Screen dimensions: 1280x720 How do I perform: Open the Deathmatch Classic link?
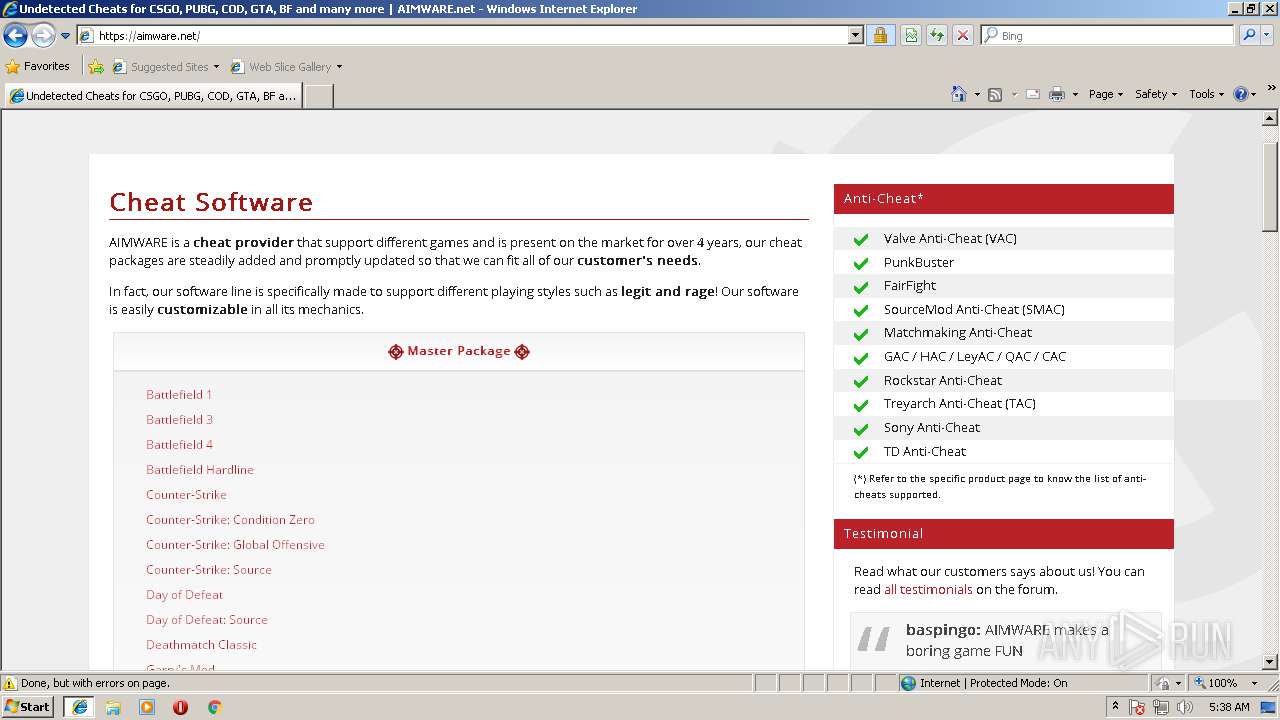(x=201, y=645)
